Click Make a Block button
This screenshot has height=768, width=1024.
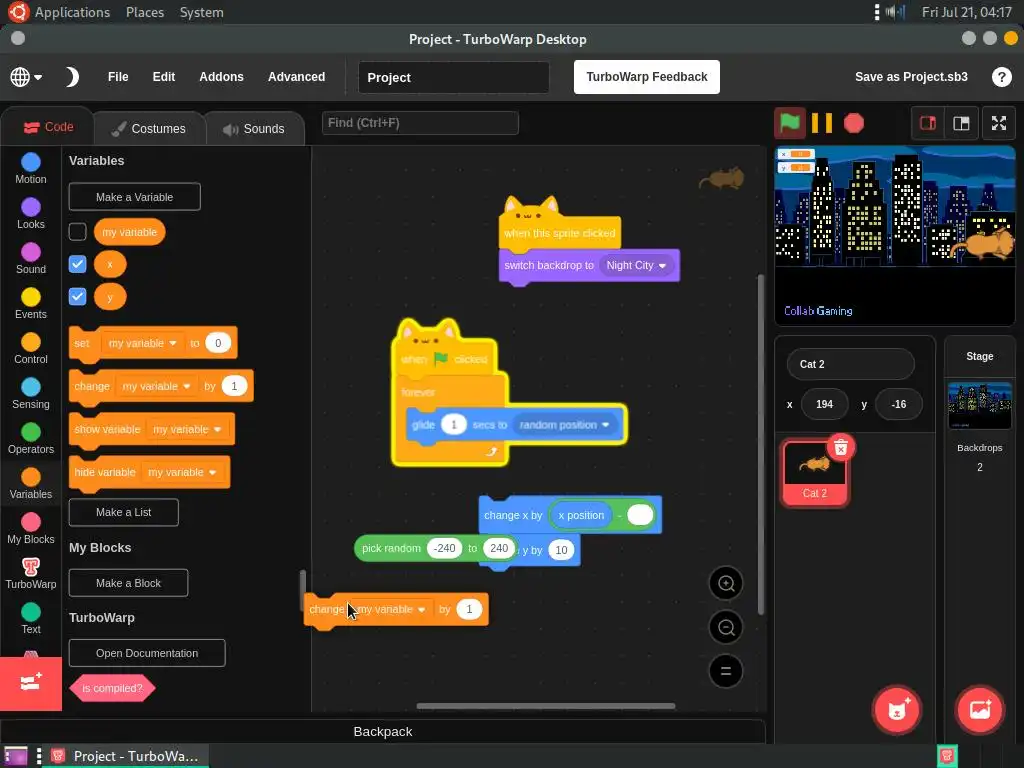(x=128, y=583)
